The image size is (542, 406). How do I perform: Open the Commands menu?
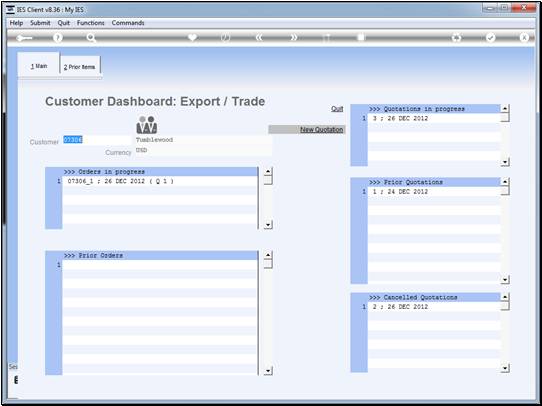pyautogui.click(x=128, y=23)
